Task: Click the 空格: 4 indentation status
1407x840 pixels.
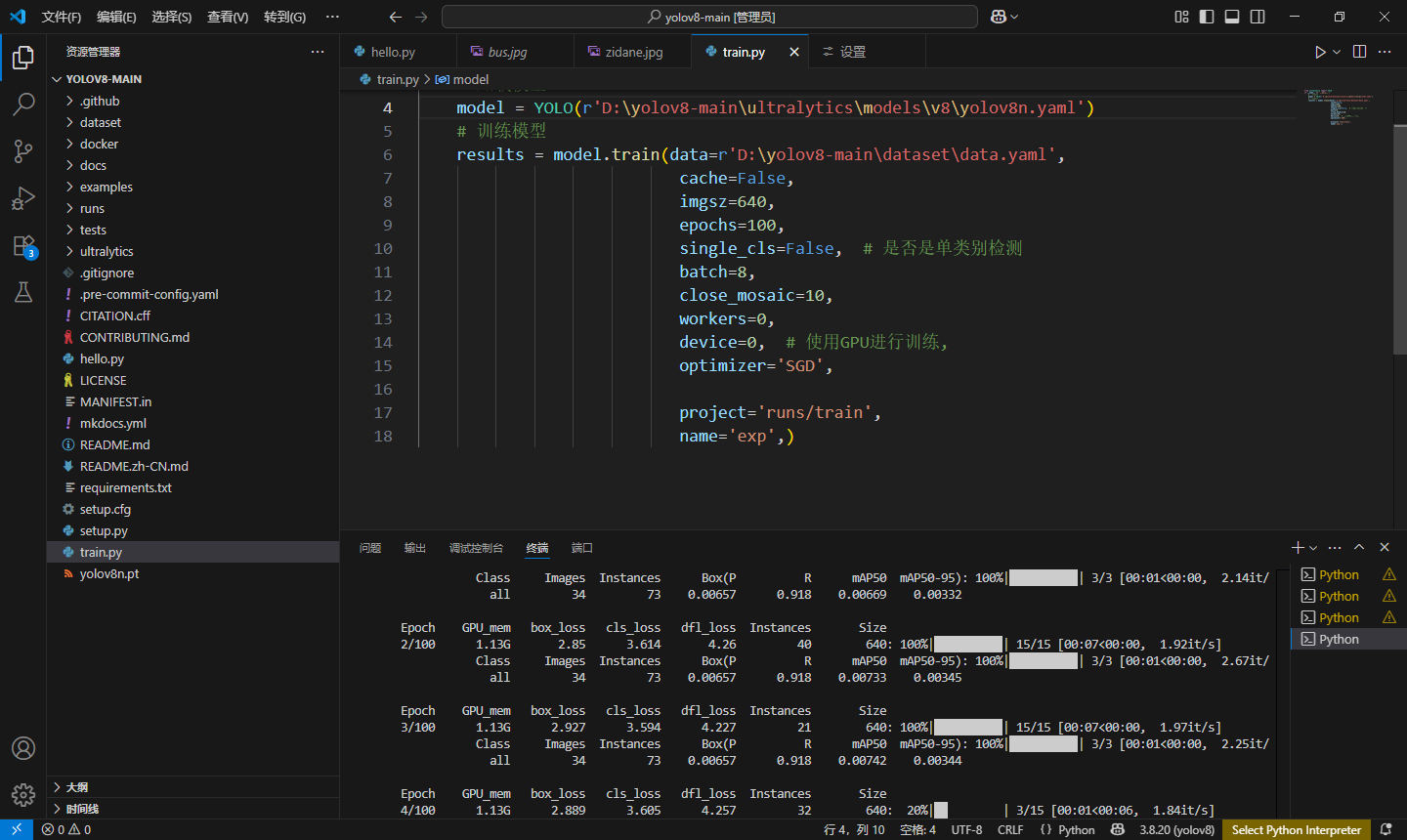Action: 917,829
